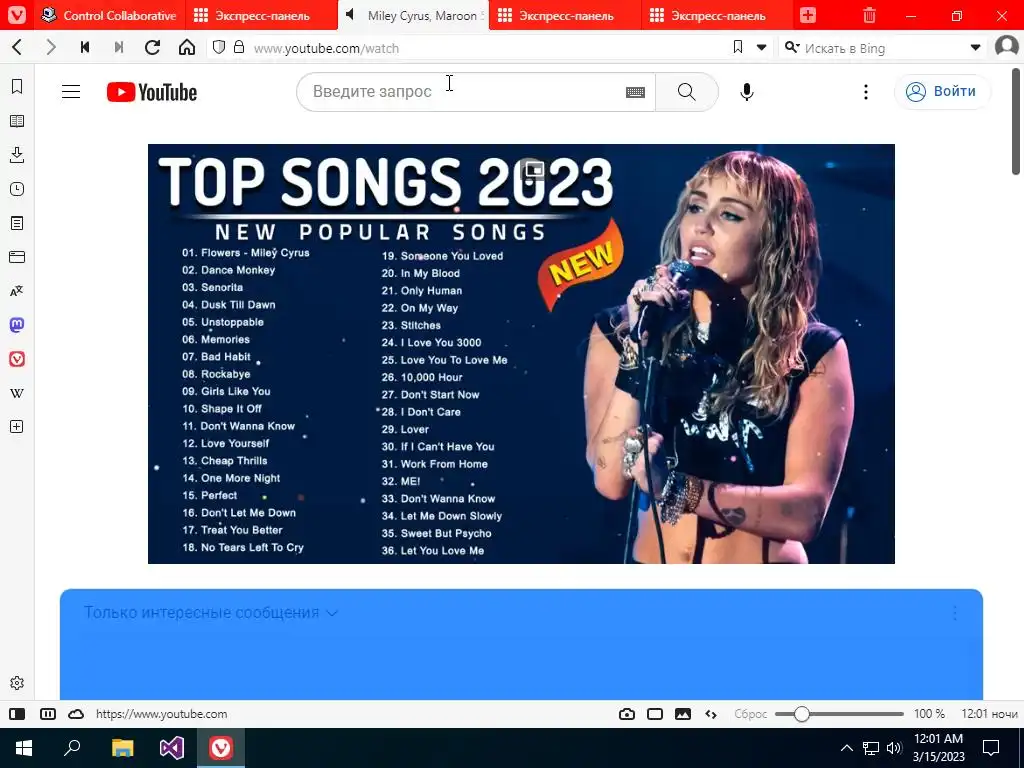1024x768 pixels.
Task: Add a new web panel
Action: [x=17, y=427]
